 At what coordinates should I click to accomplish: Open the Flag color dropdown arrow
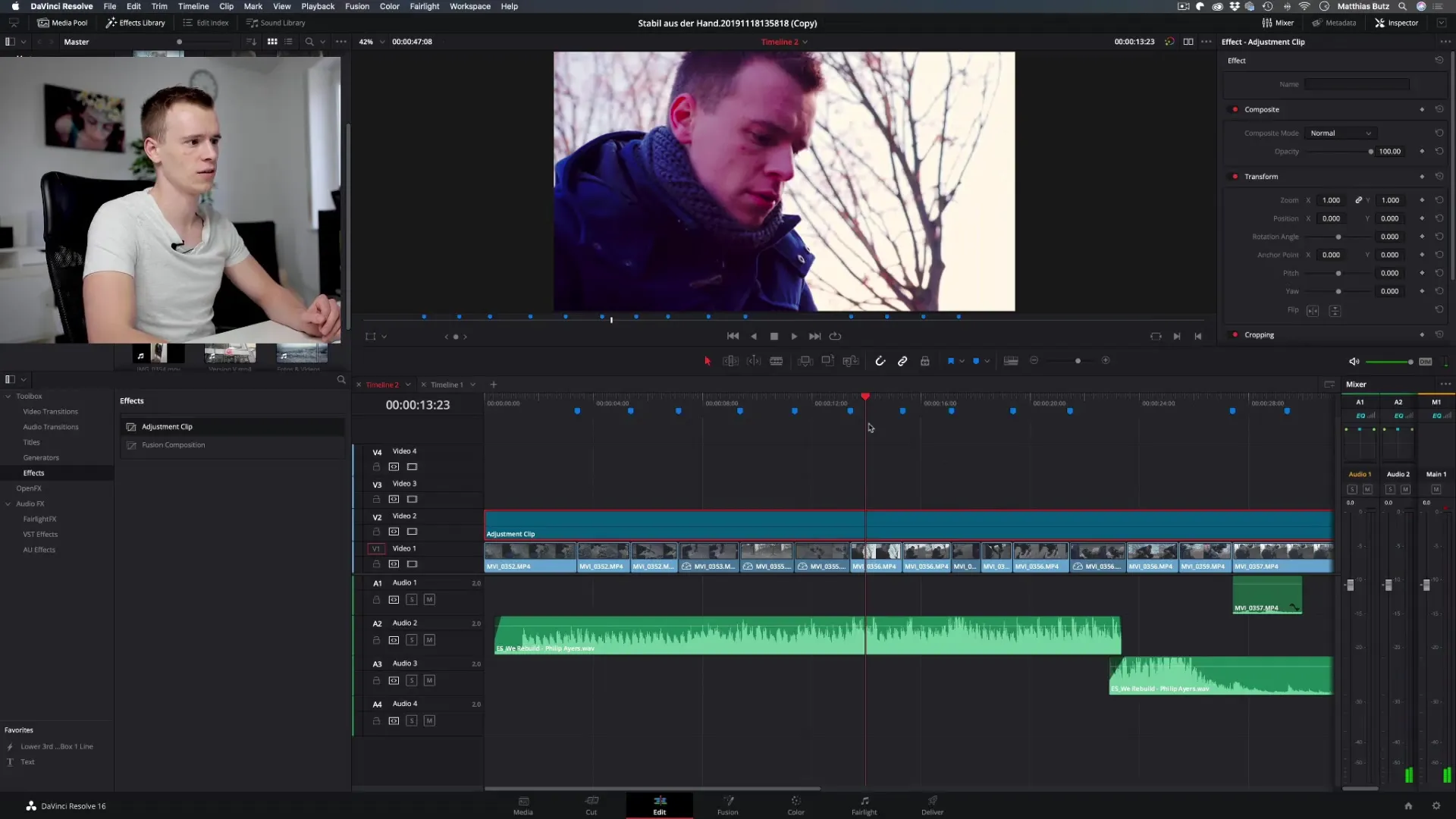962,362
